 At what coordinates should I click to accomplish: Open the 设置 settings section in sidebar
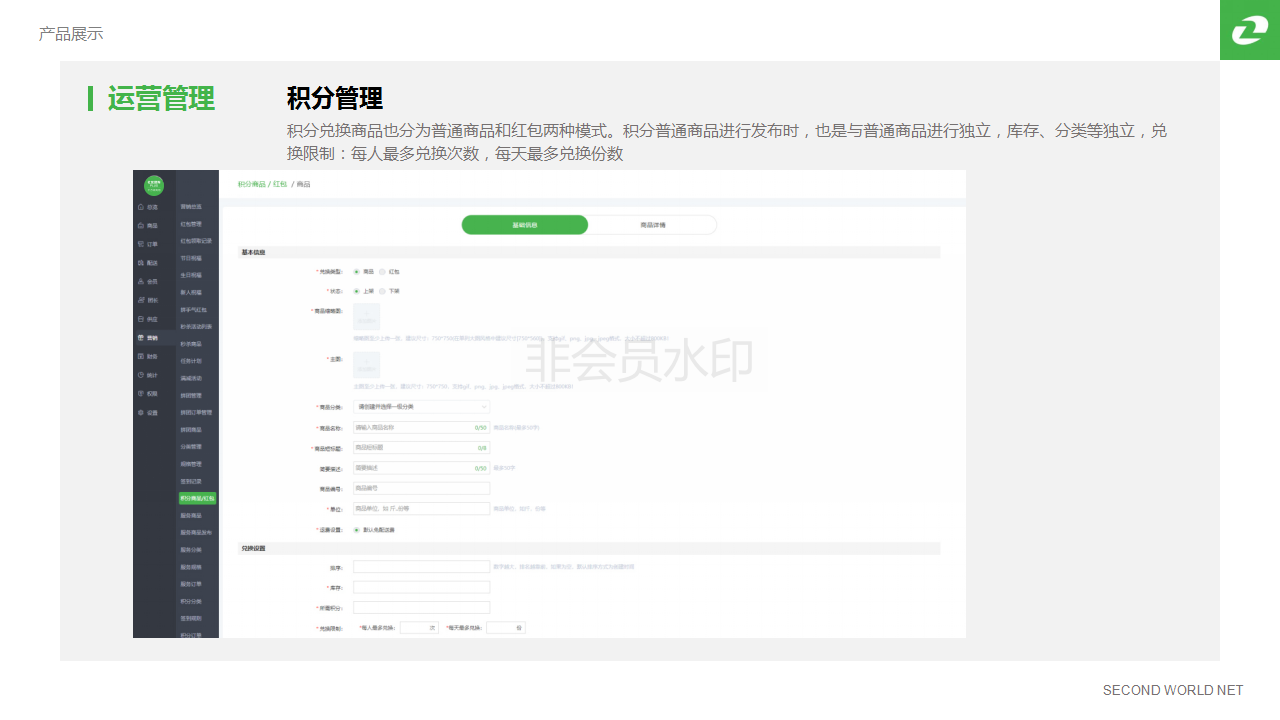148,413
